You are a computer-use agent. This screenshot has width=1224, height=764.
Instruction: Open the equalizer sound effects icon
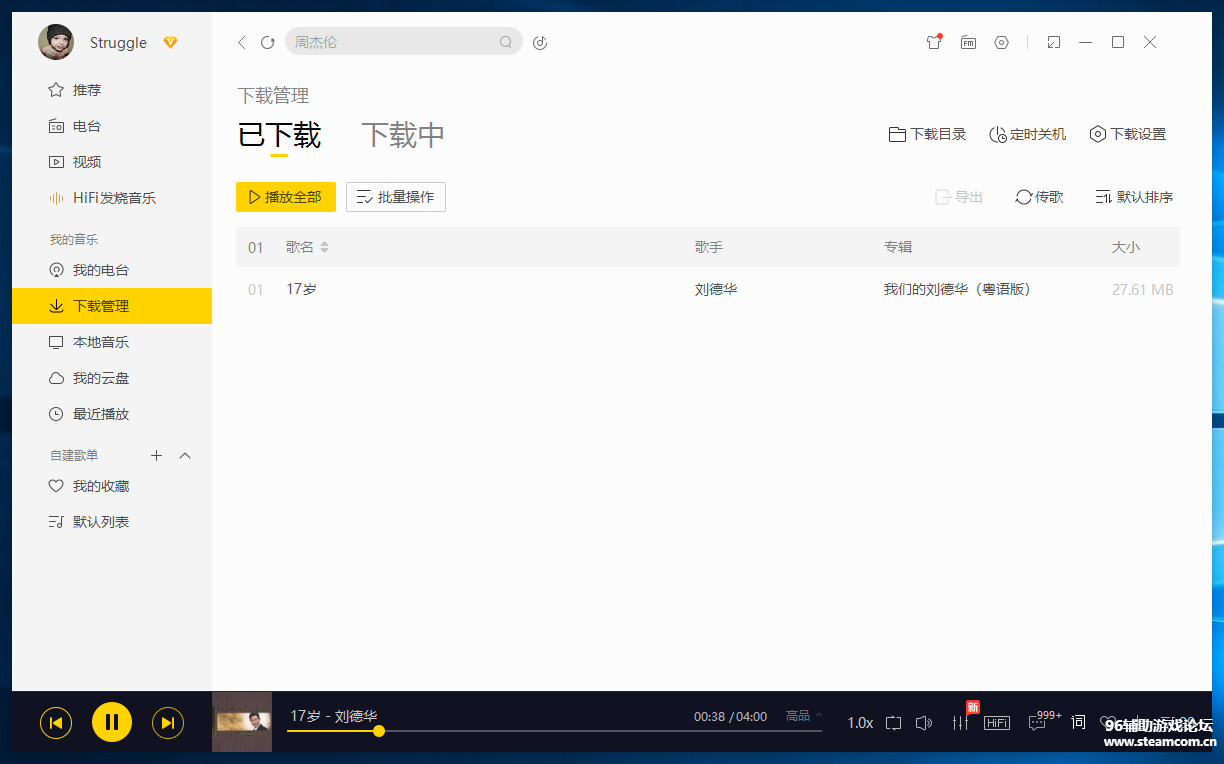click(x=960, y=722)
